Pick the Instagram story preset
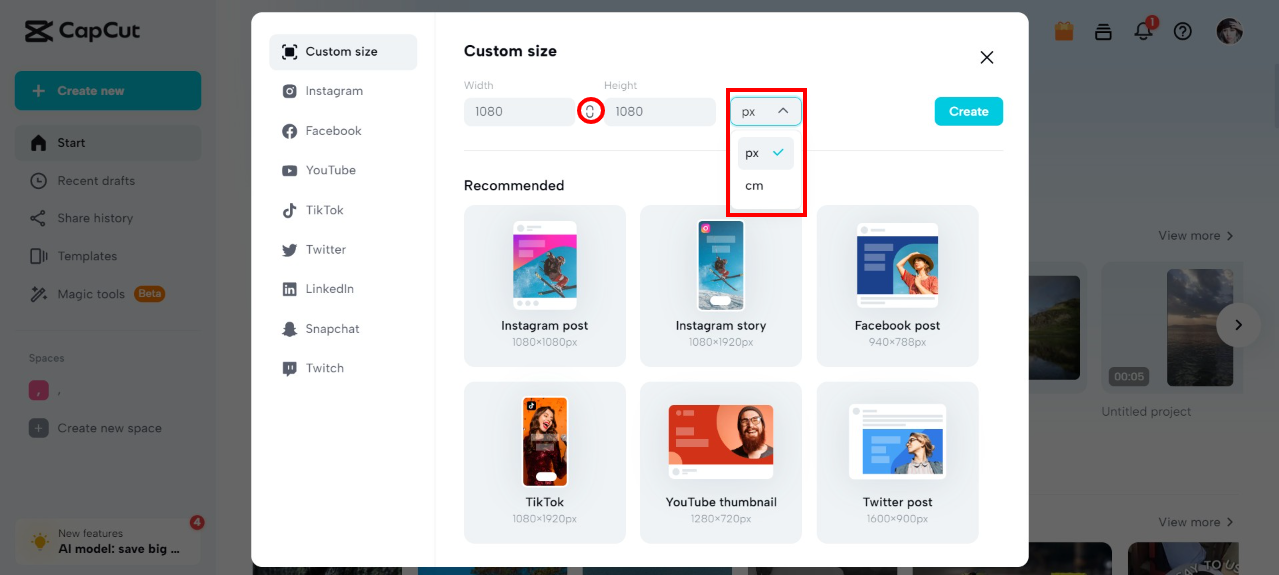Viewport: 1279px width, 575px height. click(721, 286)
